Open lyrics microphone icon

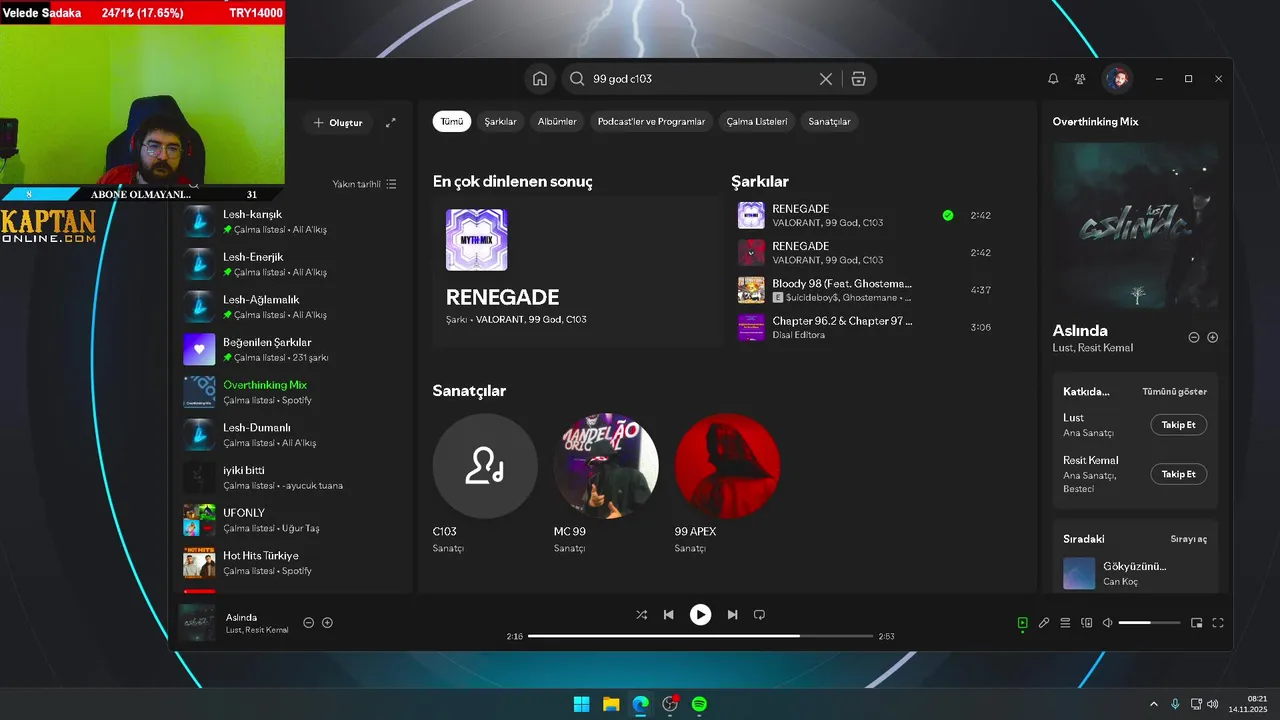[1044, 623]
